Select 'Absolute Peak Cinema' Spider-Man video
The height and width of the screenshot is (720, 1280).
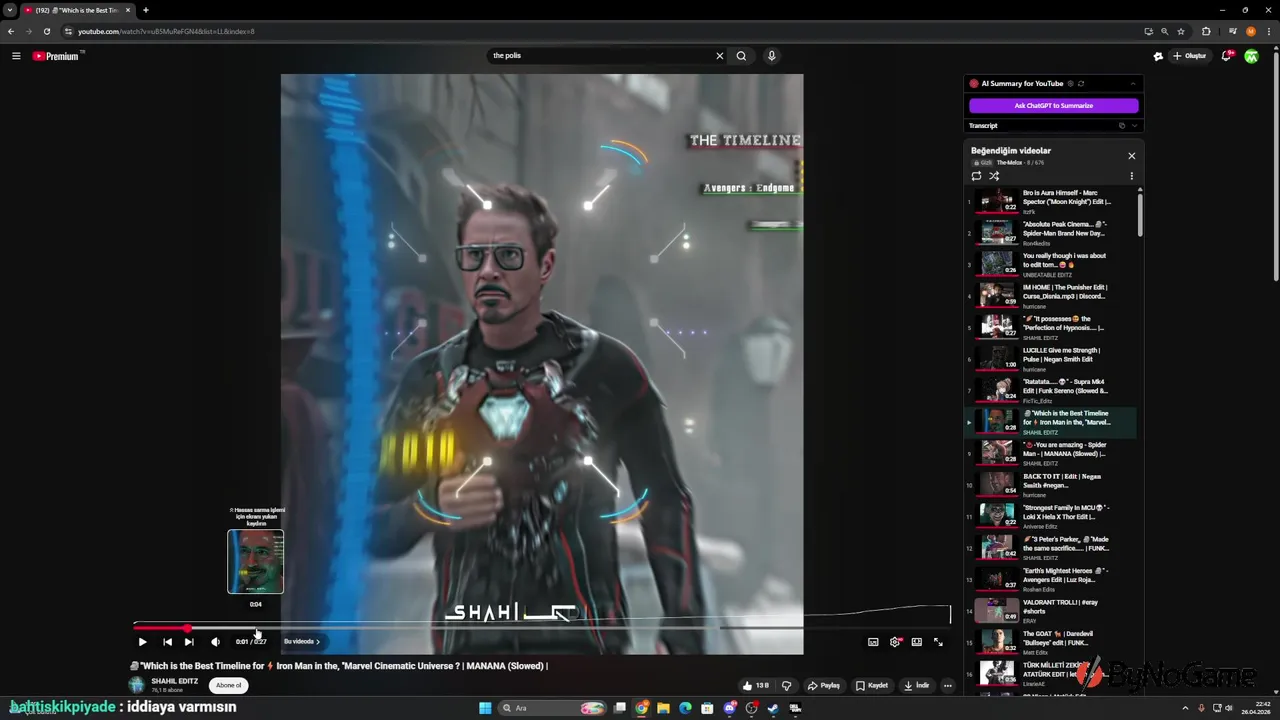[1050, 233]
